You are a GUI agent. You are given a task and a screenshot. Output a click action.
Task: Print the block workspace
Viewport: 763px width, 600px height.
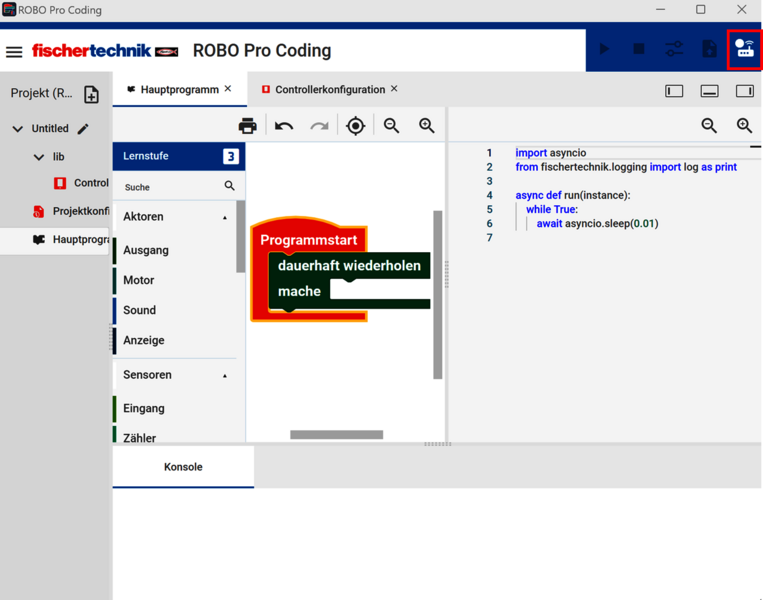click(x=248, y=126)
